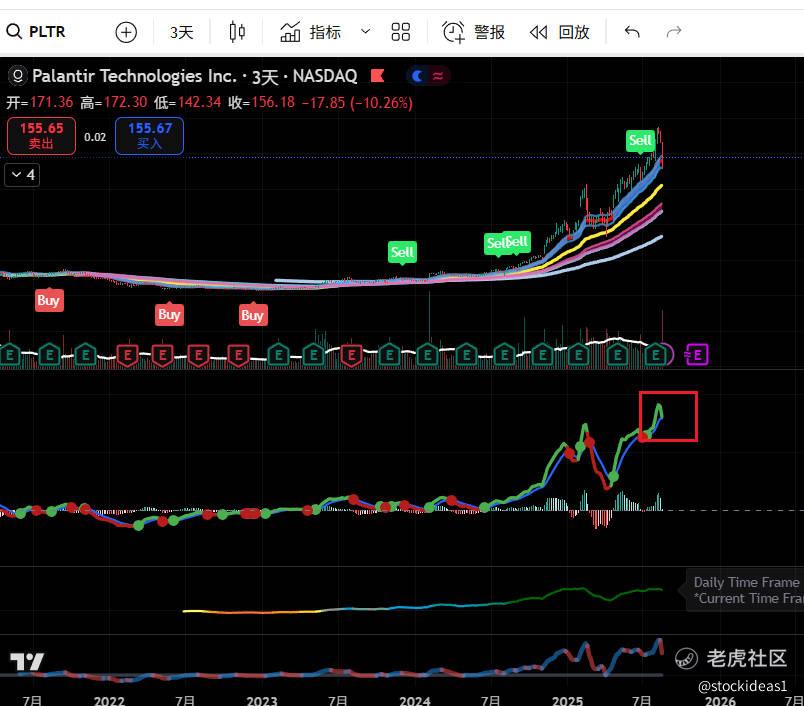Collapse the indicator legend showing 4
Screen dimensions: 804x706
pos(22,175)
